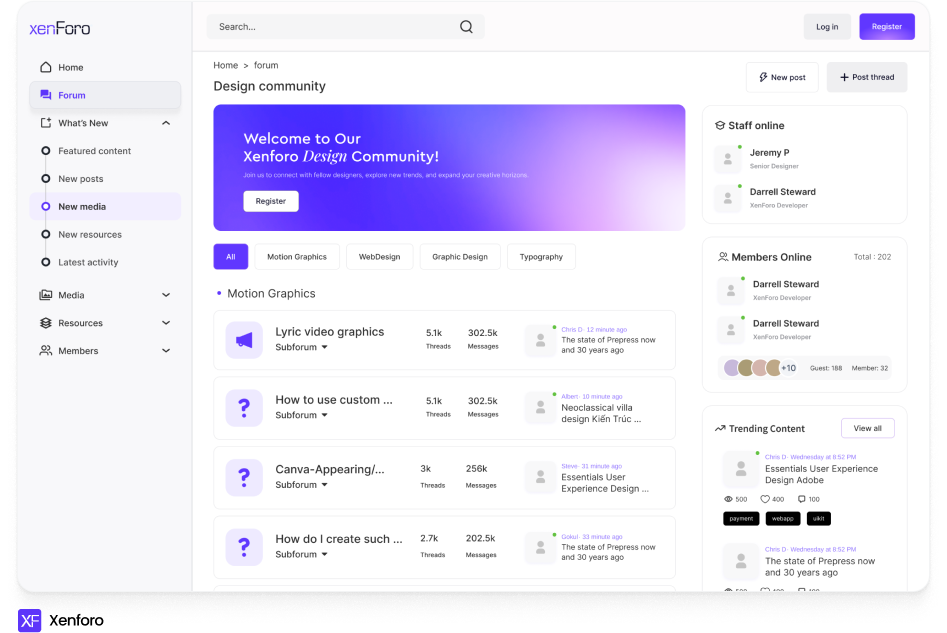
Task: Expand the Resources section chevron
Action: click(x=166, y=323)
